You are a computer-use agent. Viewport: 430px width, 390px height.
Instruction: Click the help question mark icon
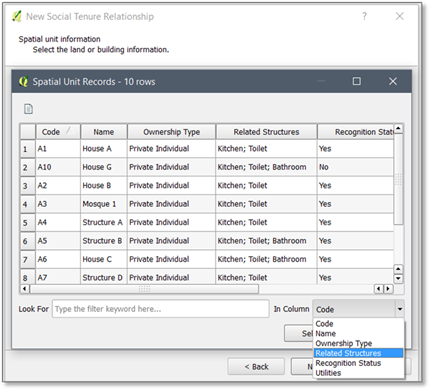click(364, 16)
